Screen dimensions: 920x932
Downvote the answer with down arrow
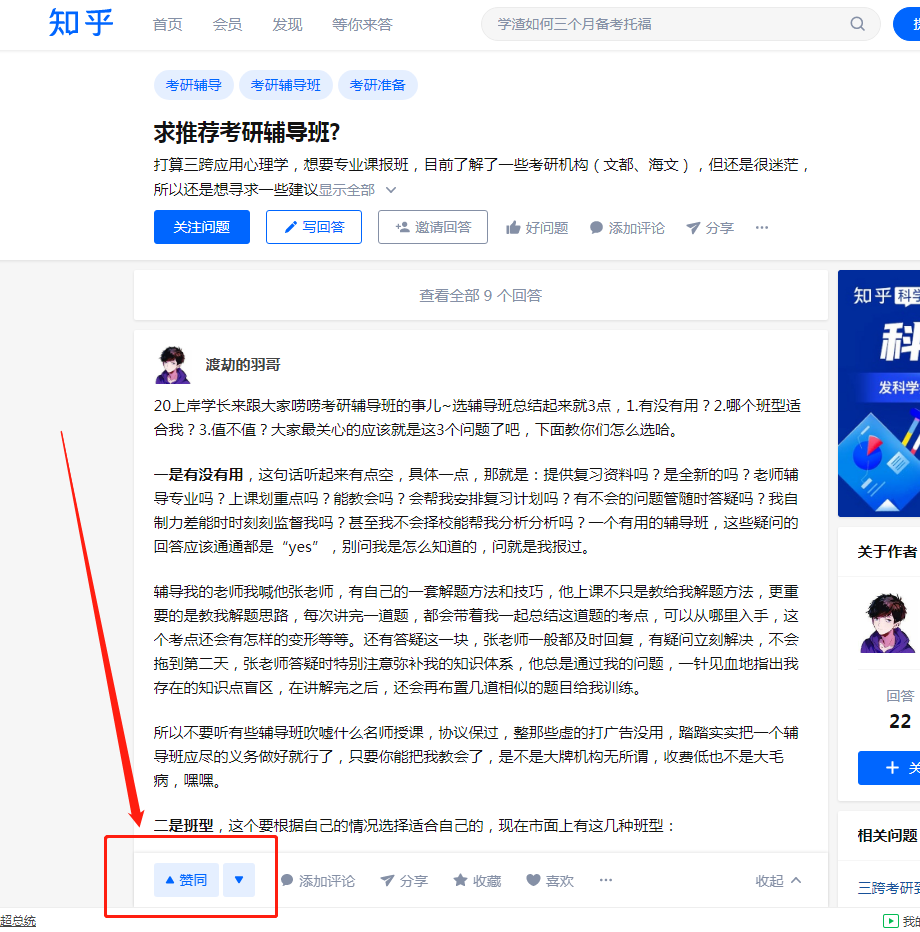pos(239,880)
